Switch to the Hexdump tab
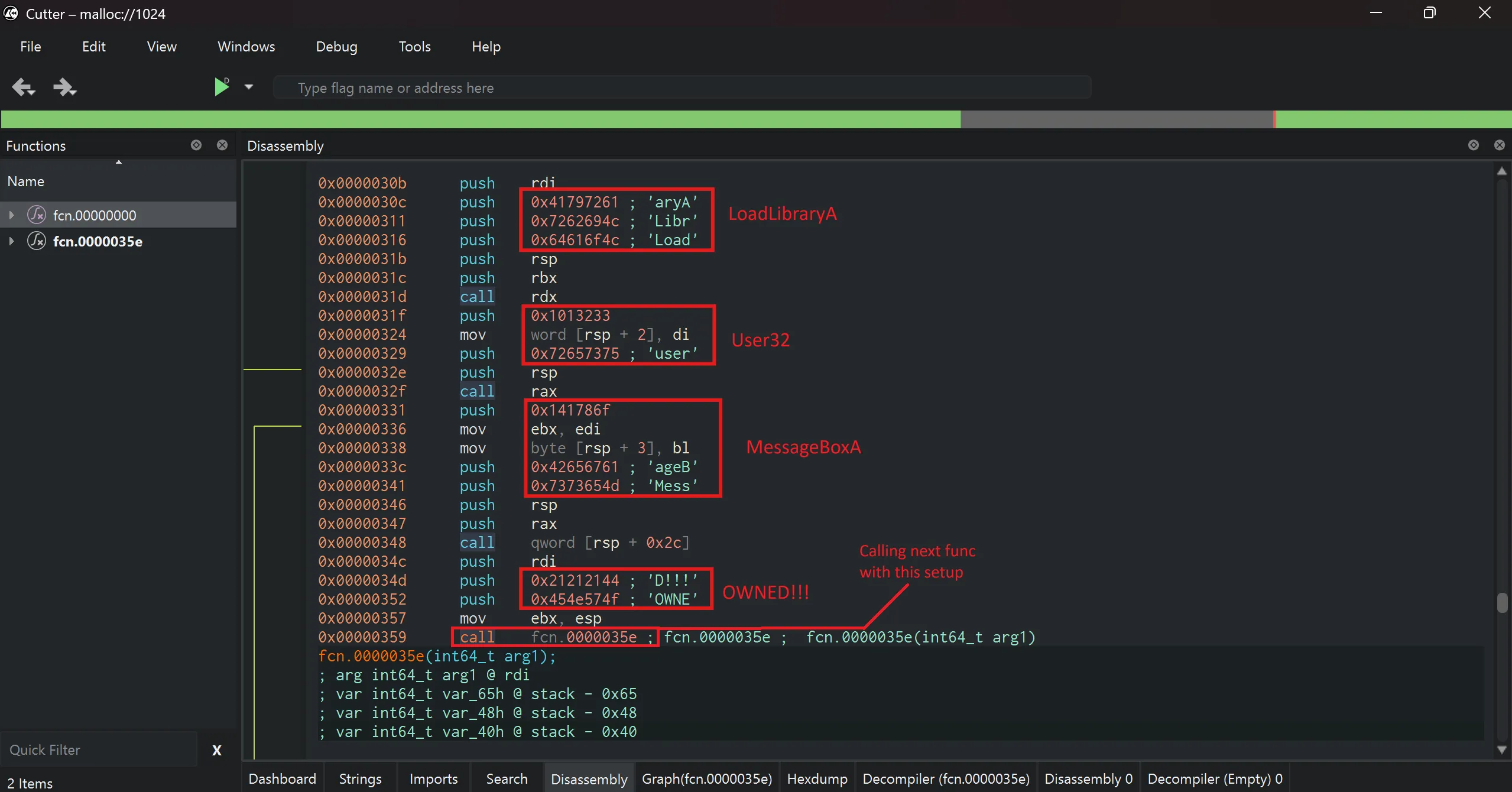This screenshot has width=1512, height=792. pos(817,778)
